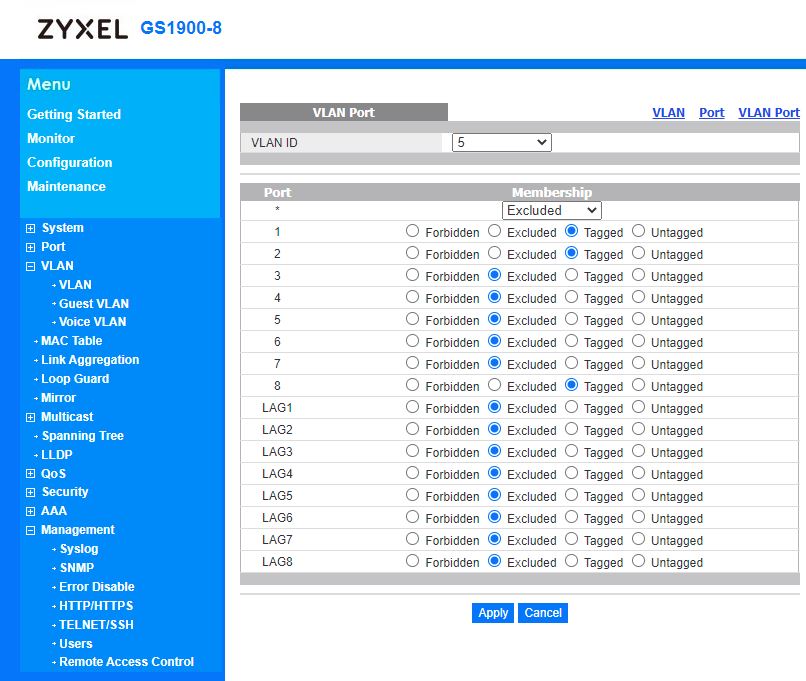Image resolution: width=806 pixels, height=681 pixels.
Task: Click the ZYXEL logo
Action: tap(82, 29)
